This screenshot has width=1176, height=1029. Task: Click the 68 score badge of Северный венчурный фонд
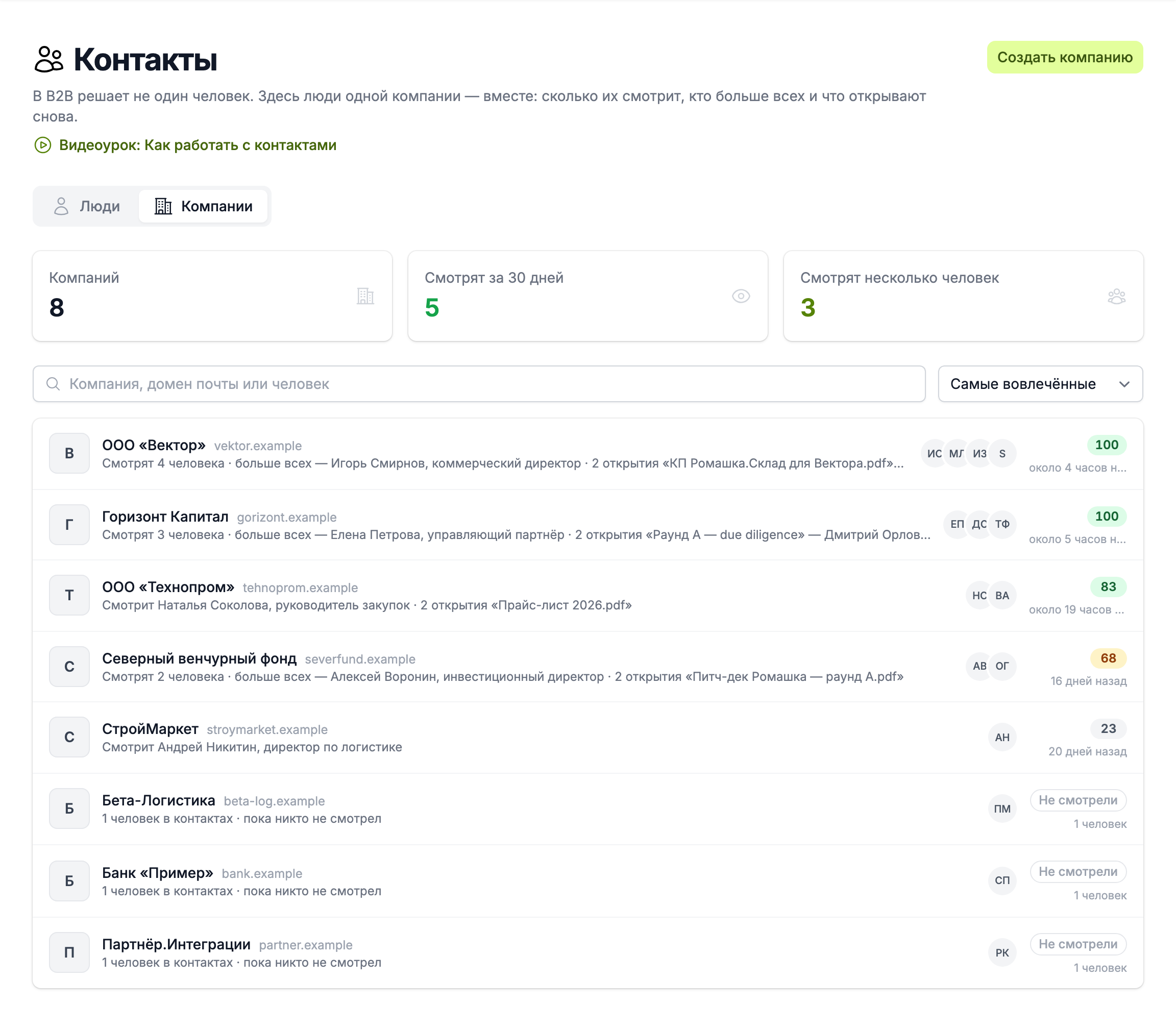tap(1108, 658)
